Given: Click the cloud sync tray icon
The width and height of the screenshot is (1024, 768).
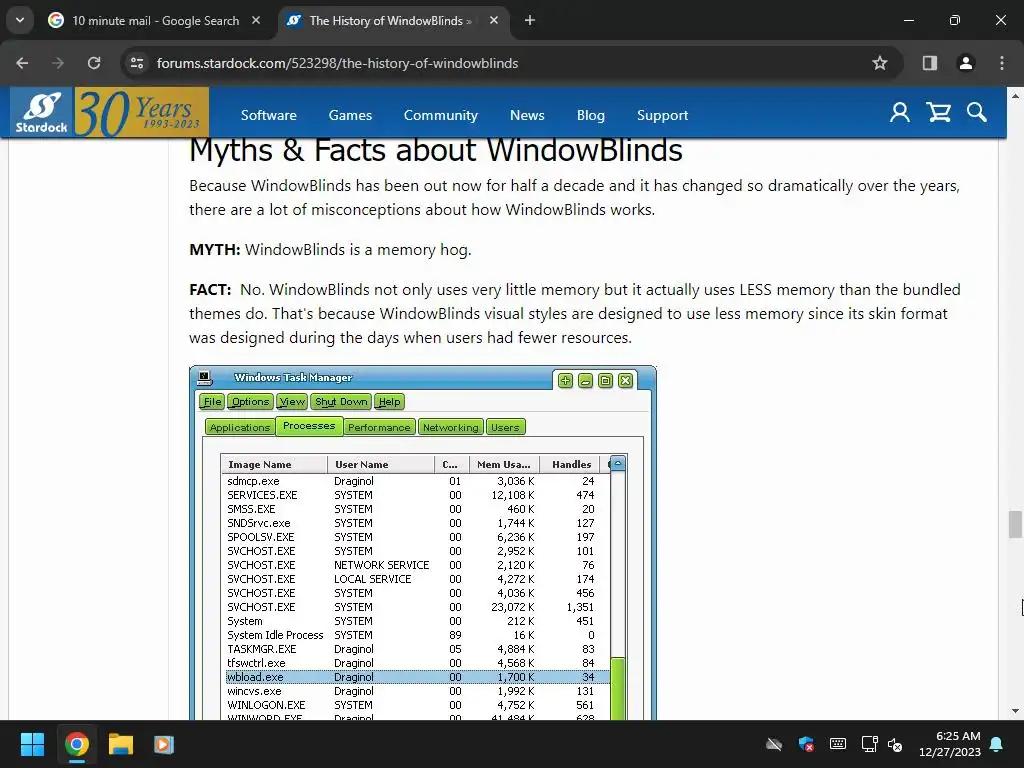Looking at the screenshot, I should point(774,744).
